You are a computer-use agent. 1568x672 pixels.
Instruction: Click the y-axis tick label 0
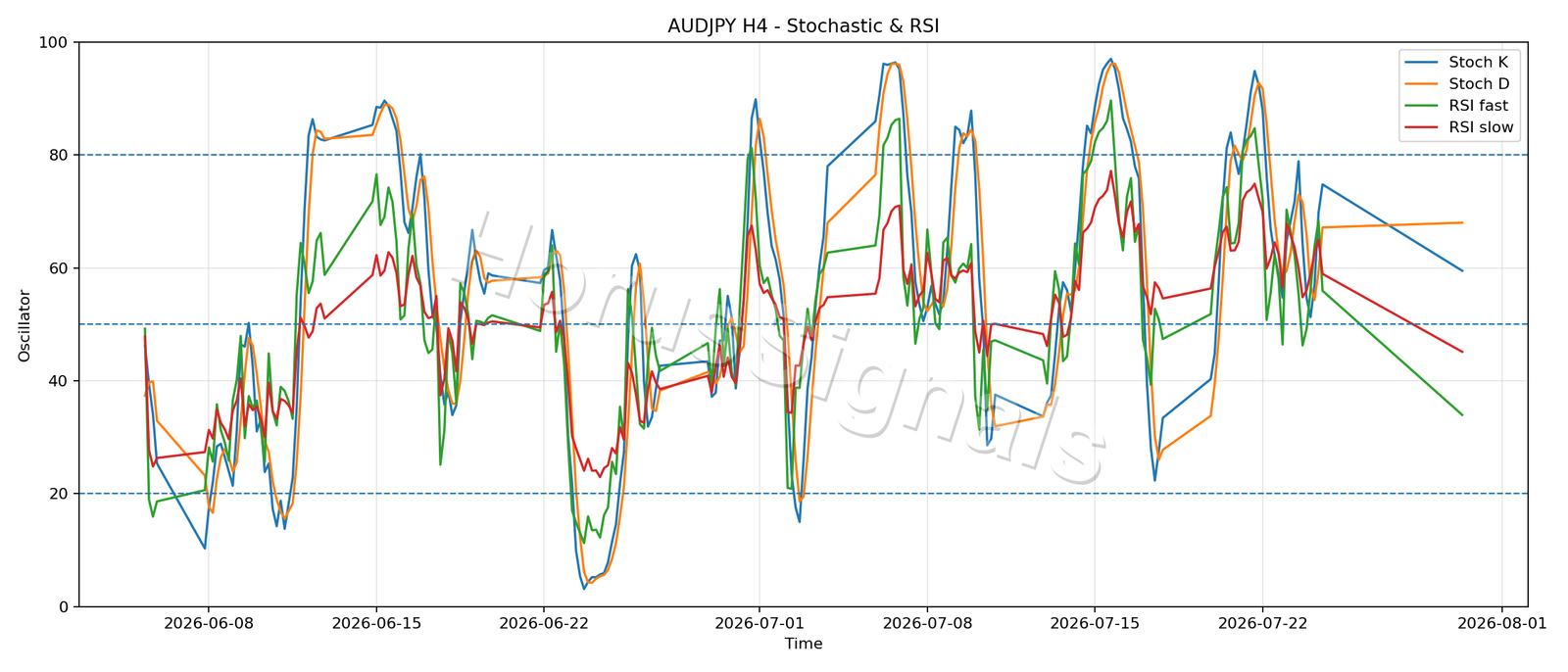pyautogui.click(x=64, y=606)
